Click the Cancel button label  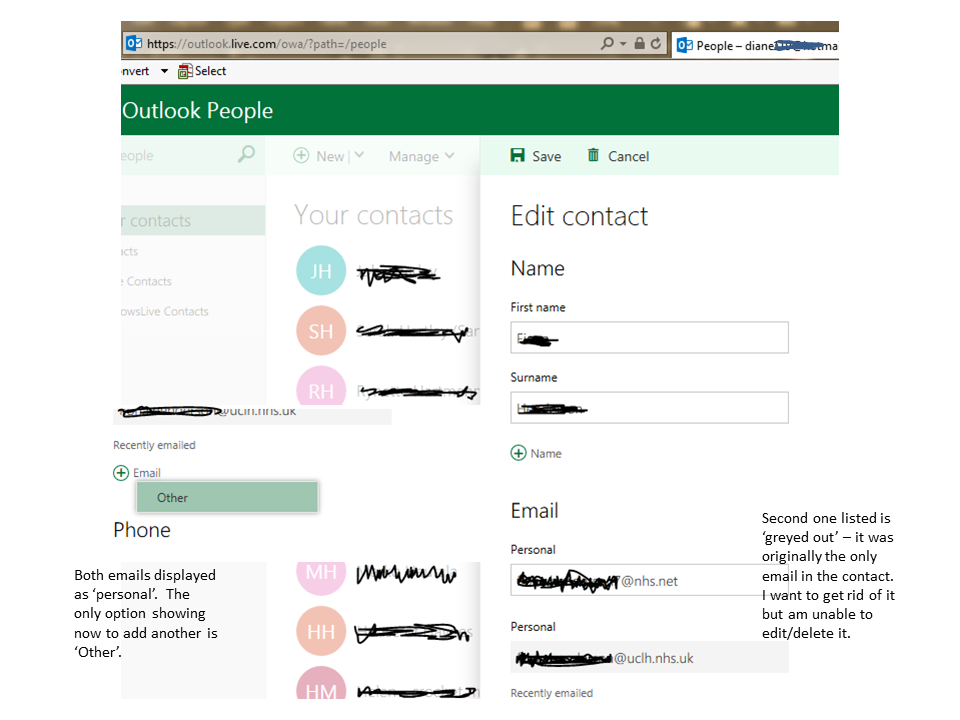[x=628, y=156]
